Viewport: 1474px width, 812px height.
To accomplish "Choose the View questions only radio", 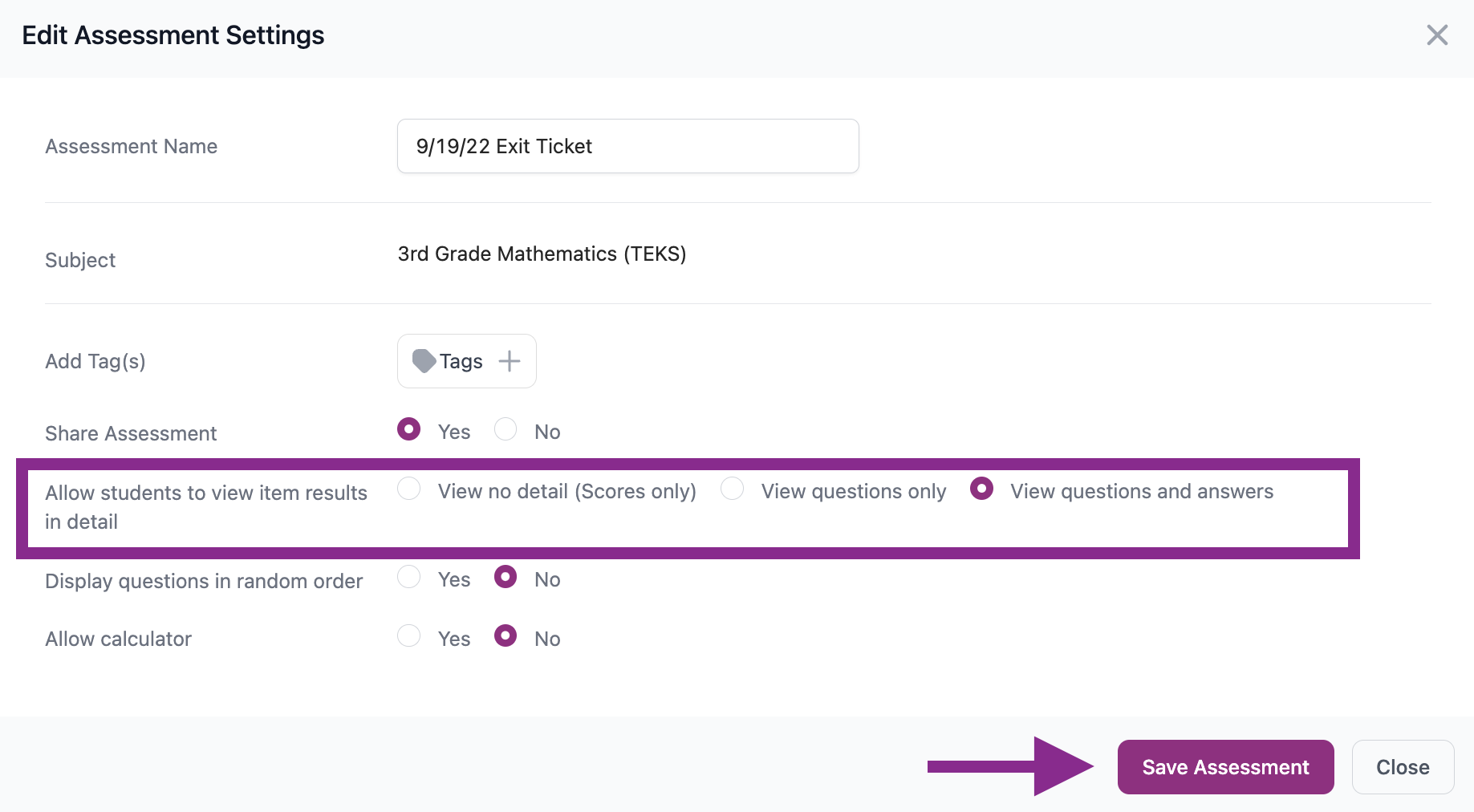I will click(x=732, y=489).
